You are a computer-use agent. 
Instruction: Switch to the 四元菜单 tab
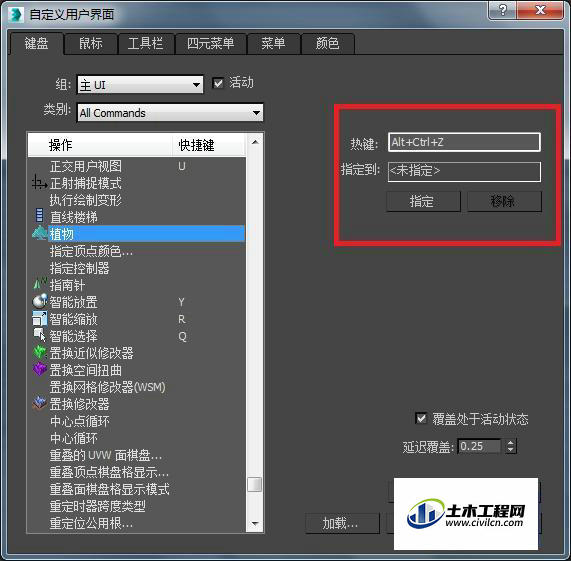pyautogui.click(x=210, y=44)
